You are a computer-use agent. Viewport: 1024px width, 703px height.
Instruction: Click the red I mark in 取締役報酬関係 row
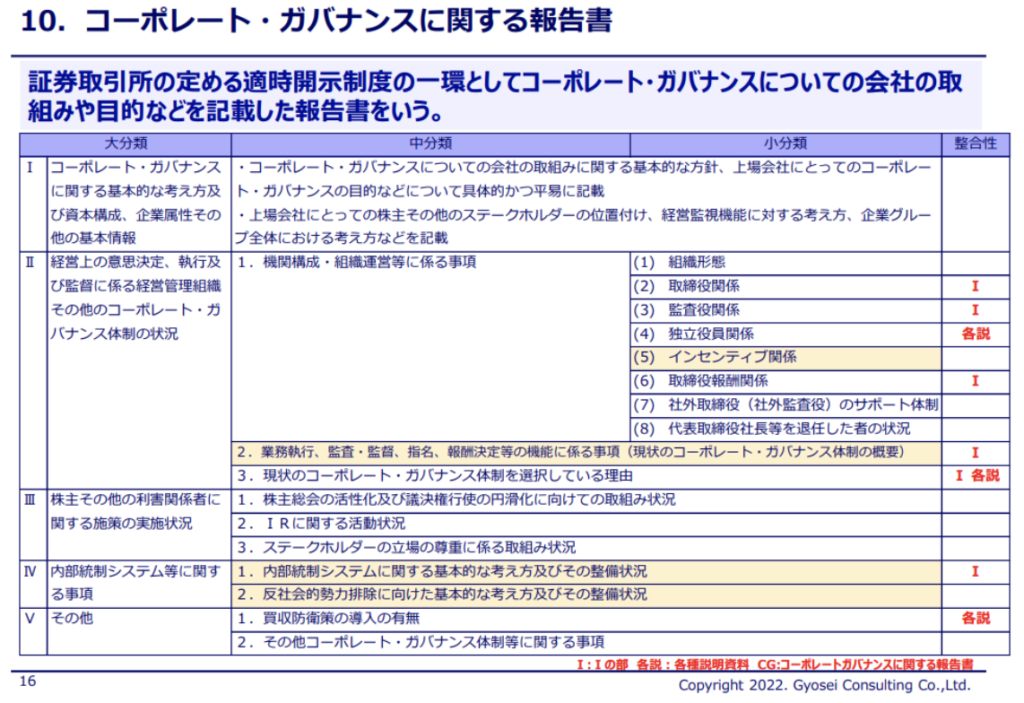(975, 381)
